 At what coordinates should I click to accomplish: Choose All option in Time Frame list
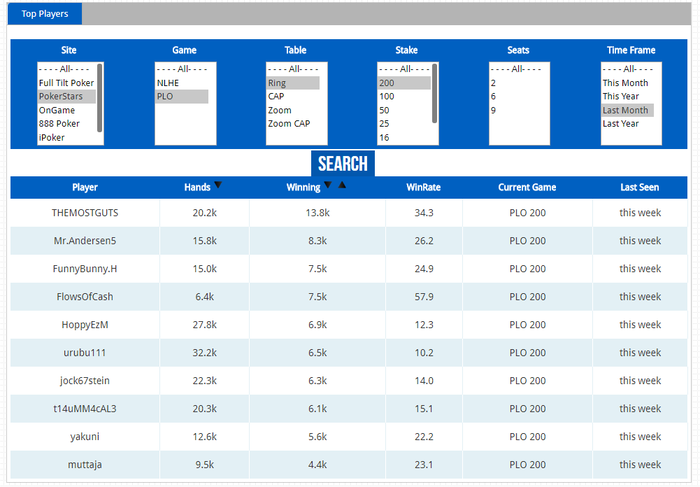628,69
